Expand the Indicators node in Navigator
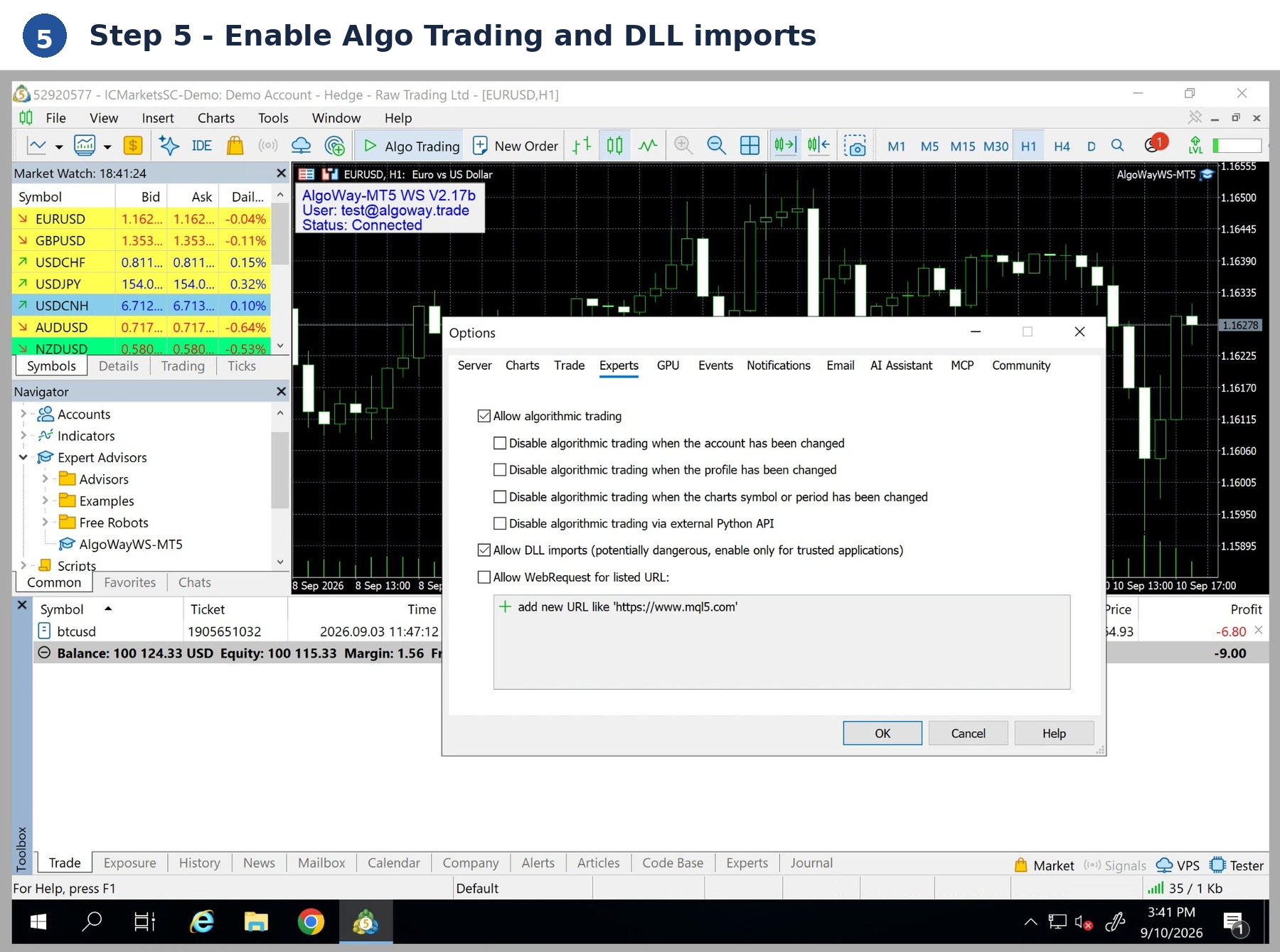The height and width of the screenshot is (952, 1280). point(23,435)
